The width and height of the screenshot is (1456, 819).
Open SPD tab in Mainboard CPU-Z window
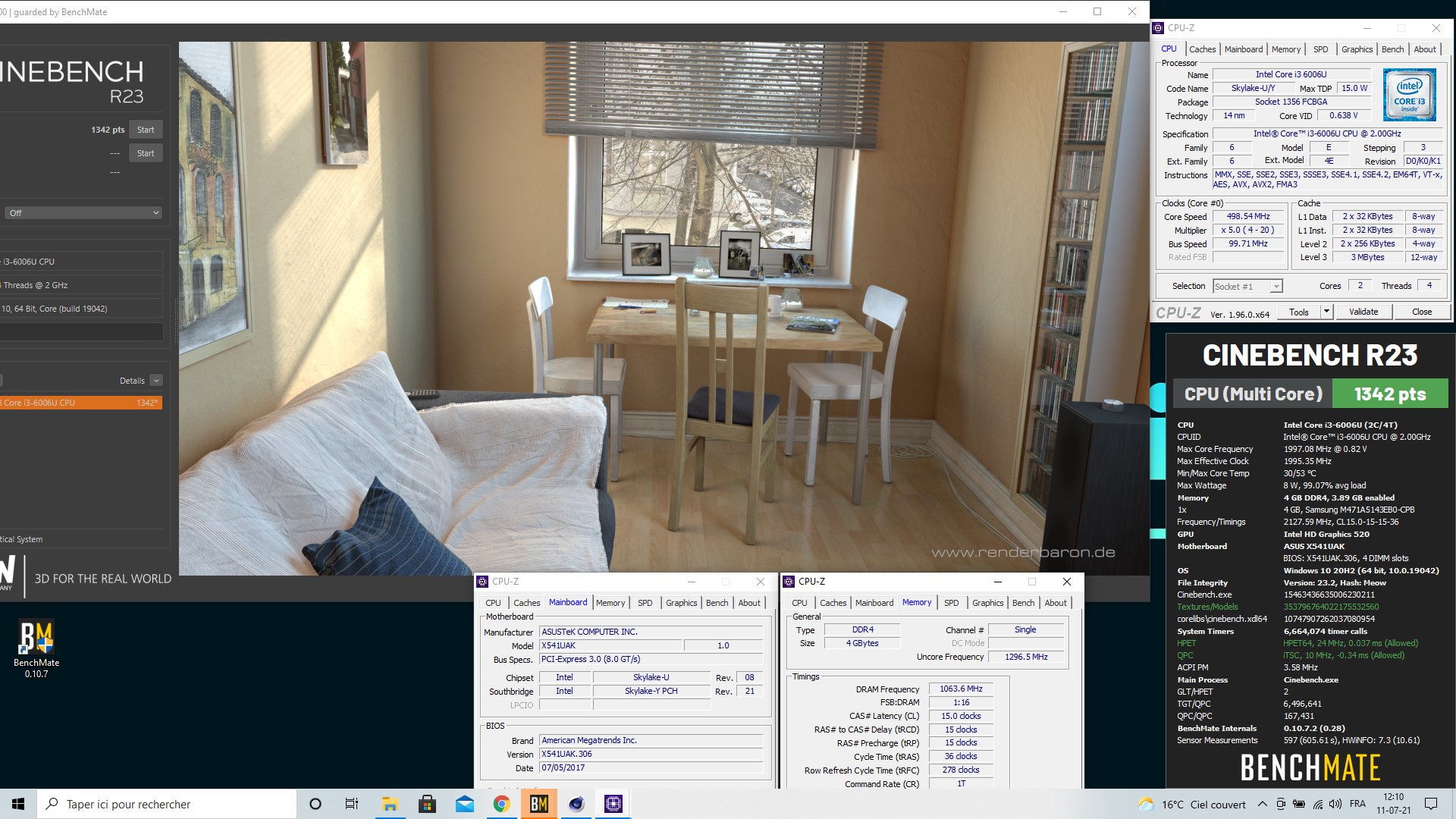pos(645,603)
